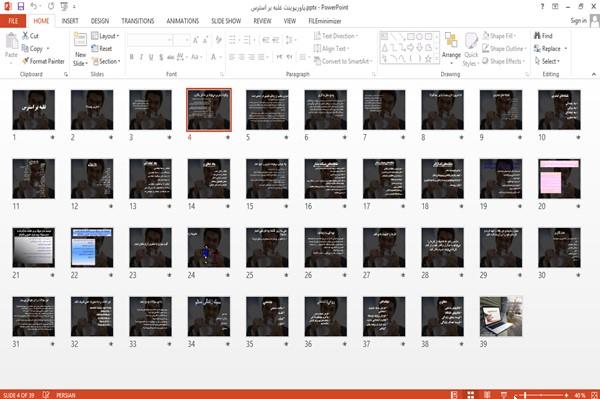Toggle italic formatting
600x399 pixels.
[141, 57]
